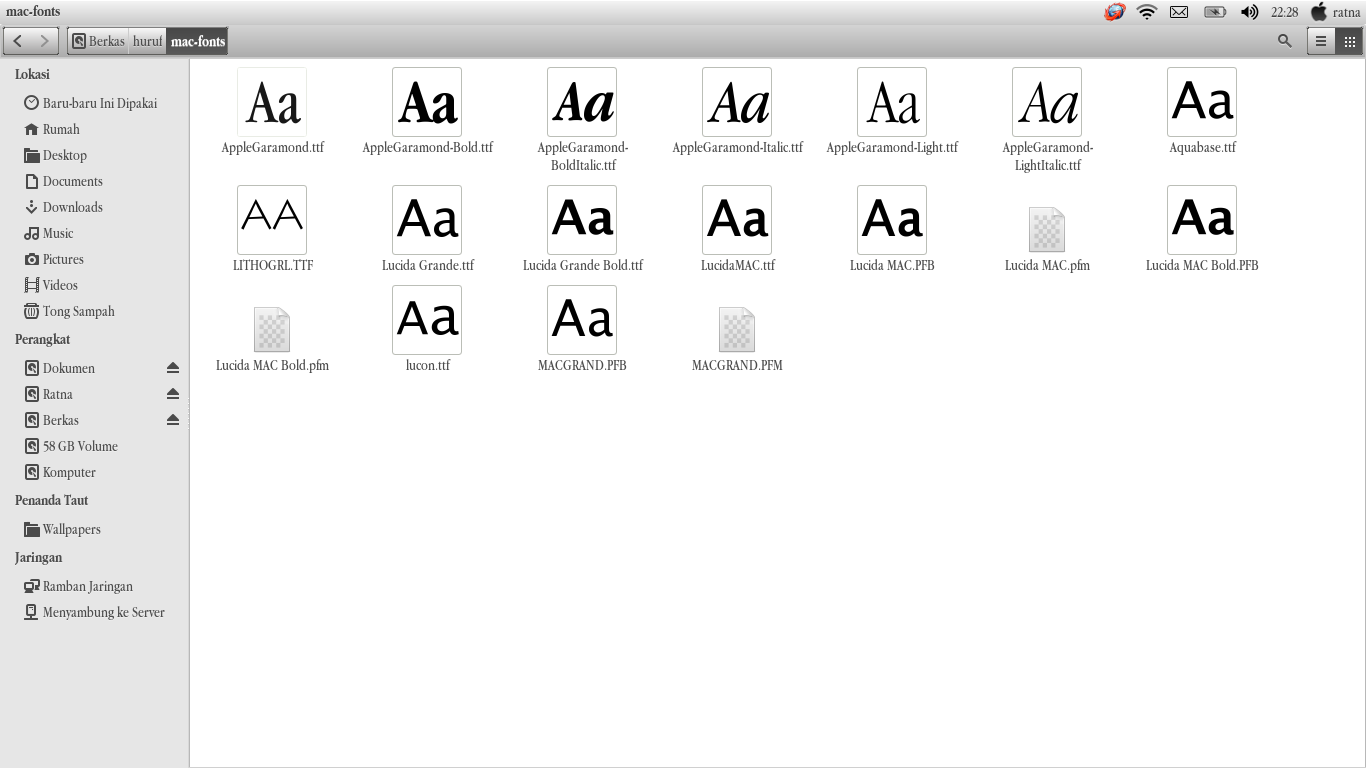
Task: Select the Lucida MAC.pfm file
Action: click(1047, 239)
